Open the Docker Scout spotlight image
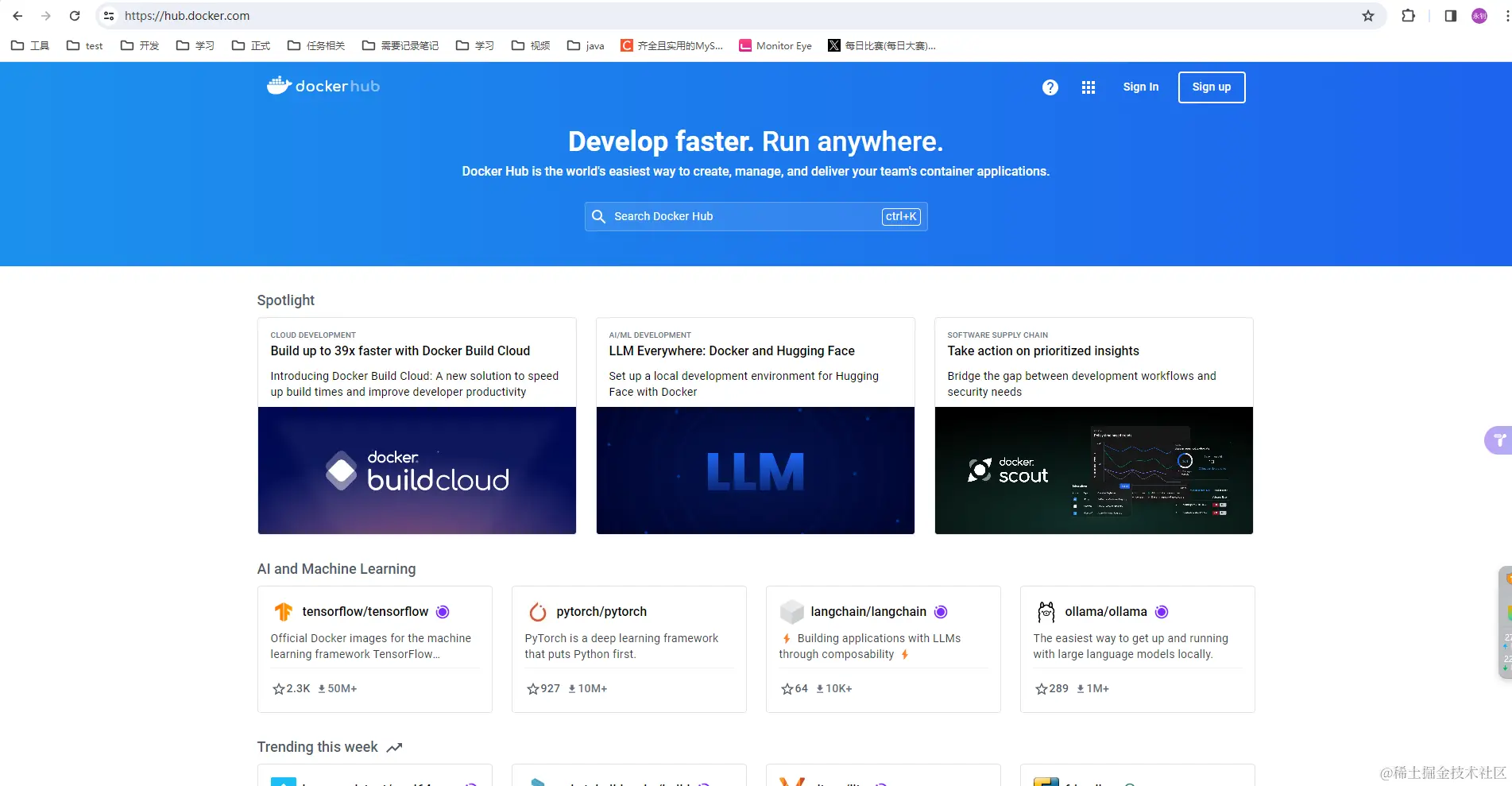 (x=1094, y=470)
